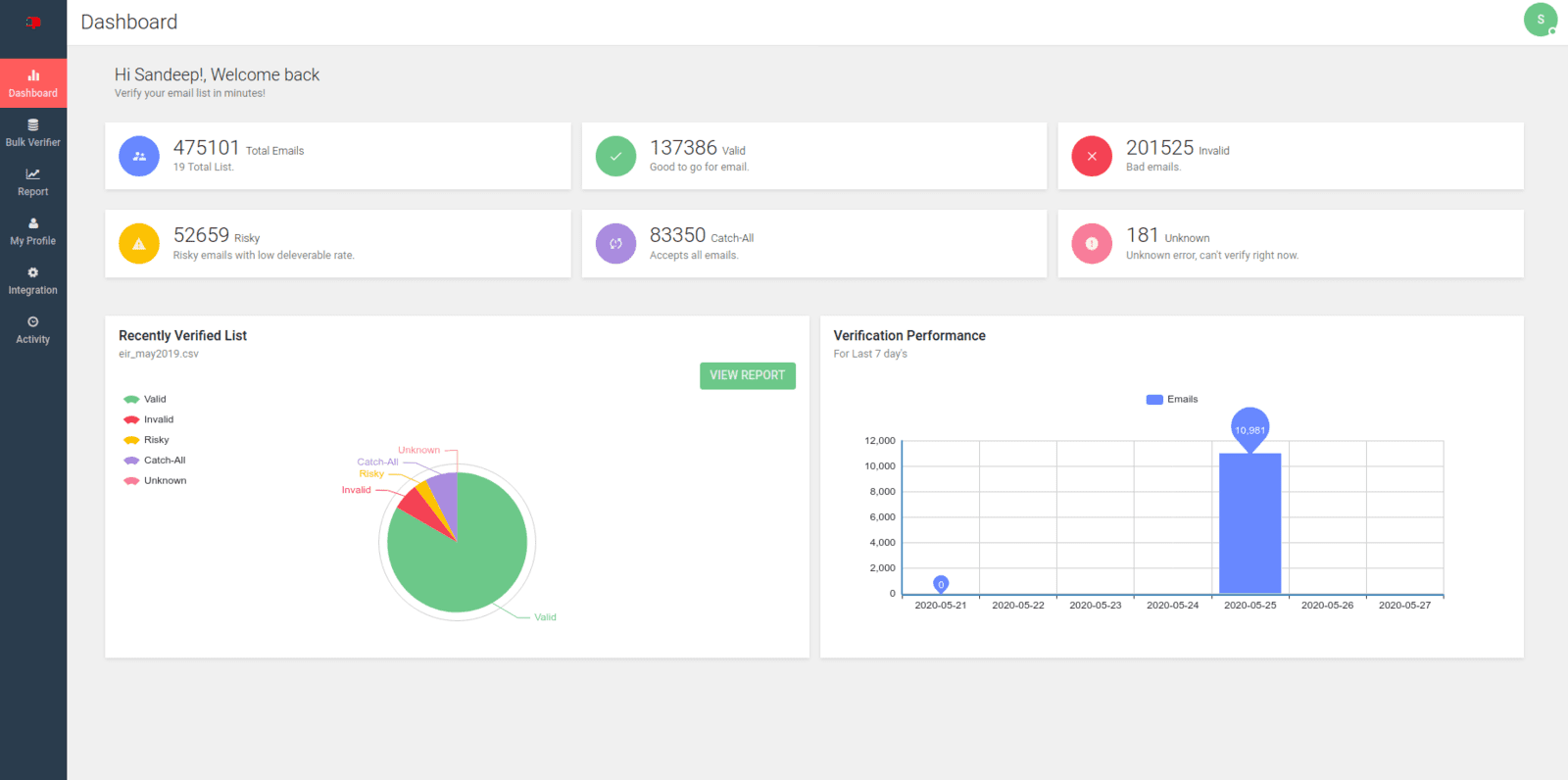Click the 181 Unknown count
Screen dimensions: 1568x780
[x=1142, y=235]
